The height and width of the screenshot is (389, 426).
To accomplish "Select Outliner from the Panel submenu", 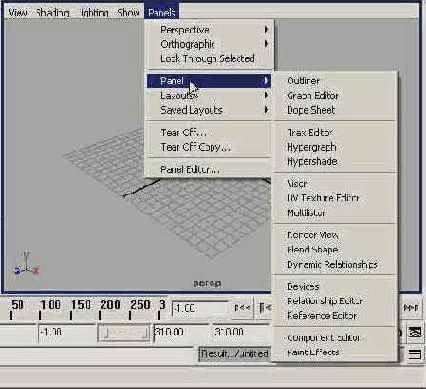I will 303,81.
